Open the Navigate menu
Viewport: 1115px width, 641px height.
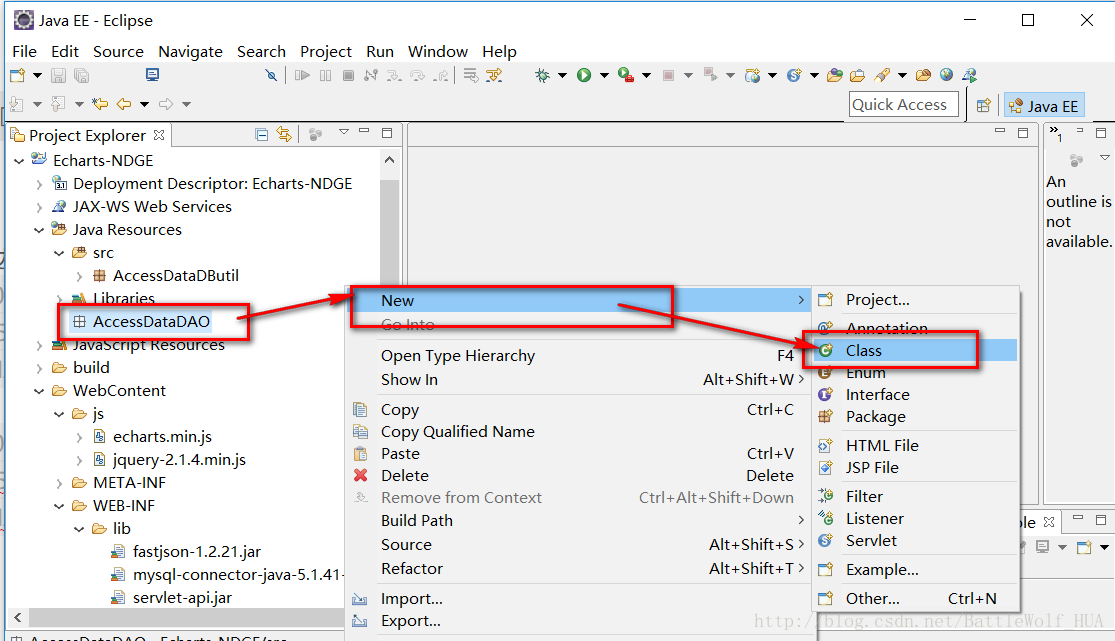pos(191,51)
